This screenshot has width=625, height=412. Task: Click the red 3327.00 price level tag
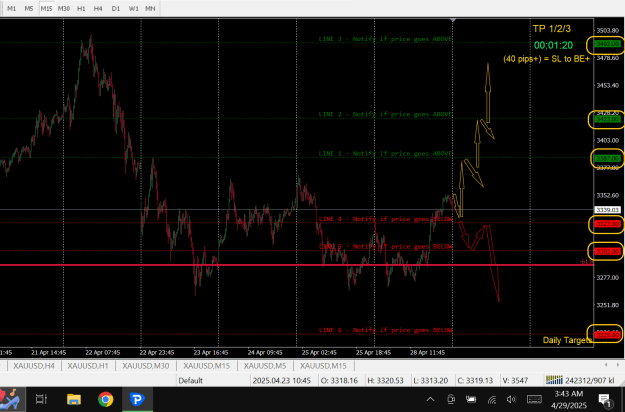pyautogui.click(x=607, y=224)
